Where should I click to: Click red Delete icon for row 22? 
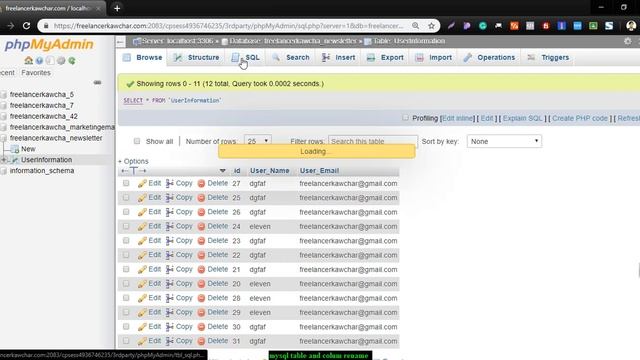(x=201, y=255)
